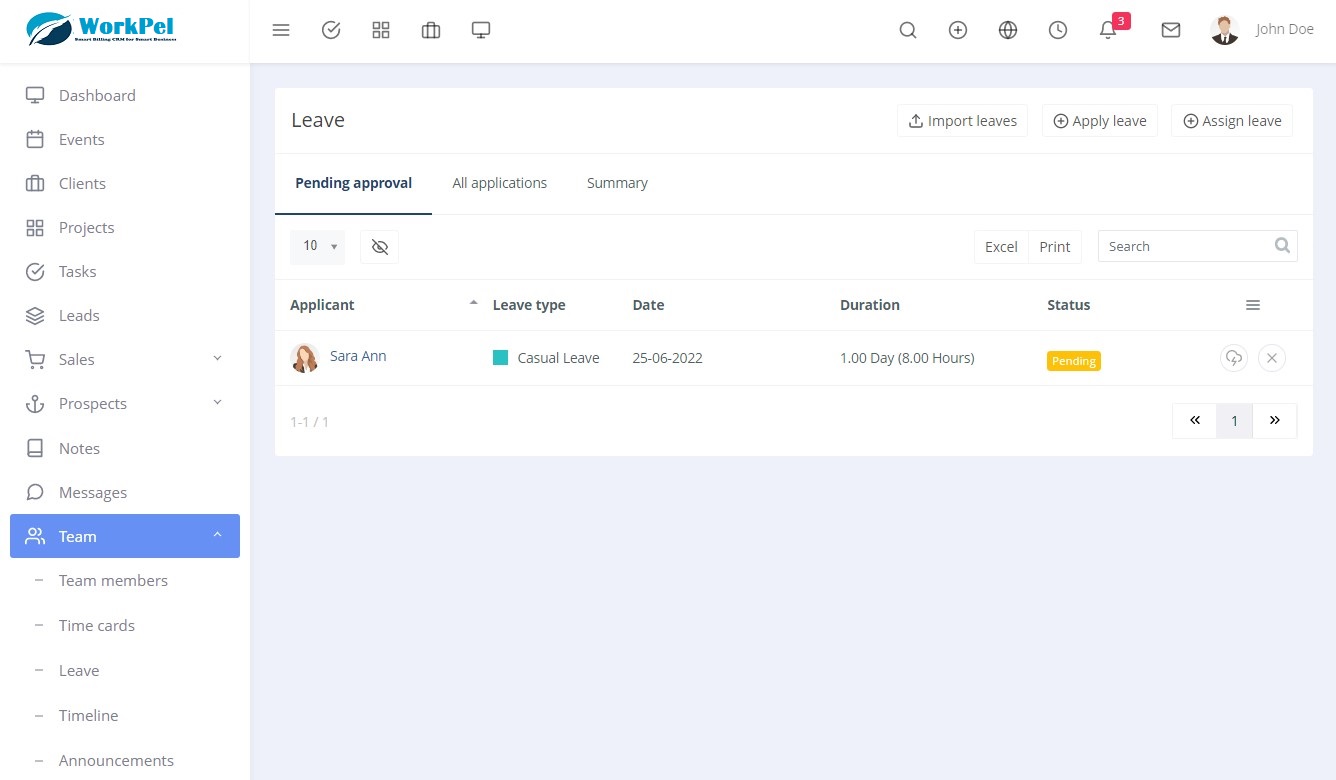
Task: Switch to All applications tab
Action: [499, 183]
